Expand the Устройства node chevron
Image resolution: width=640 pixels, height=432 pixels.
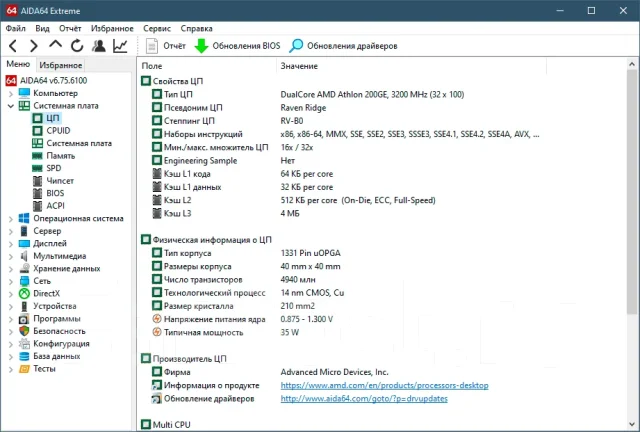click(x=11, y=306)
